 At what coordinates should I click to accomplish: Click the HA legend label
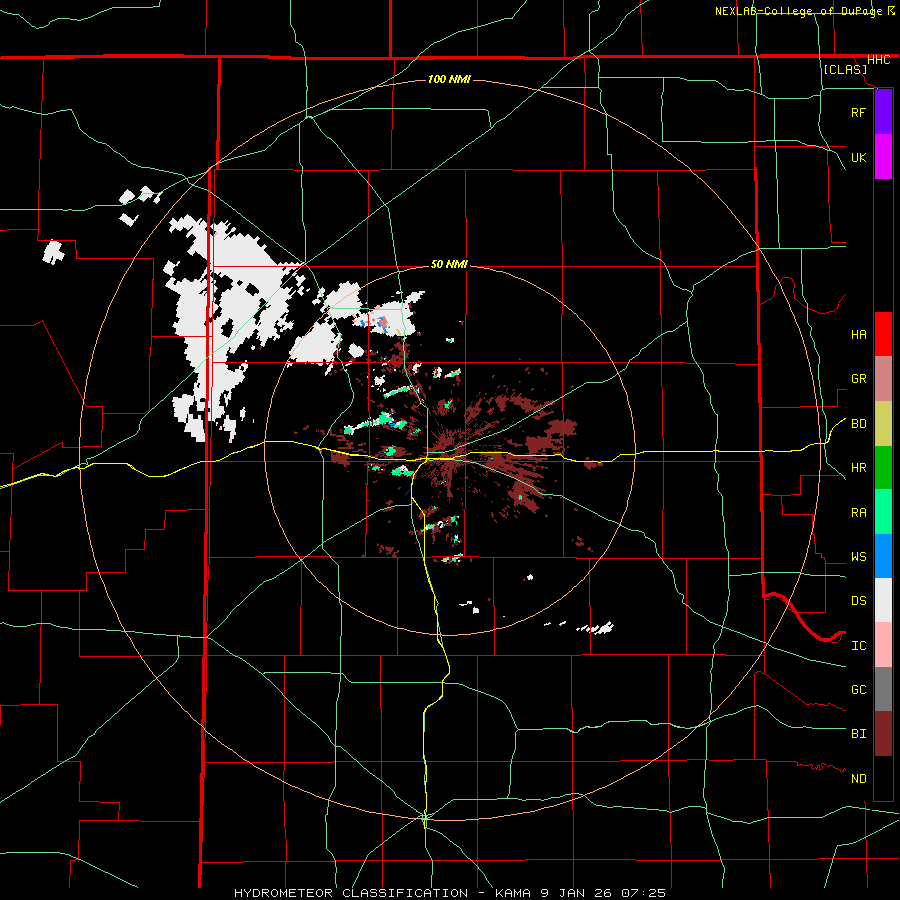tap(858, 334)
